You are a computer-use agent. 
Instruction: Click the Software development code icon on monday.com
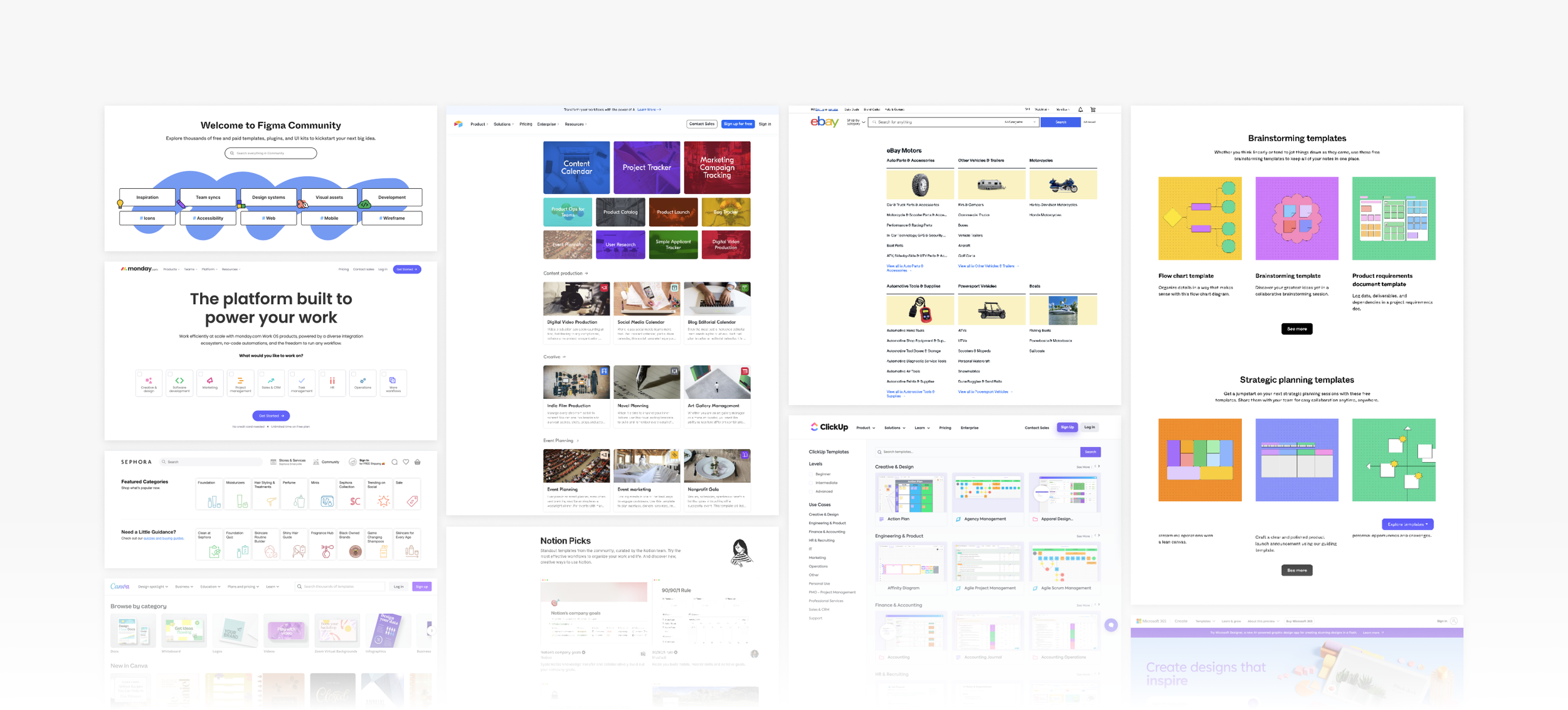pyautogui.click(x=179, y=380)
